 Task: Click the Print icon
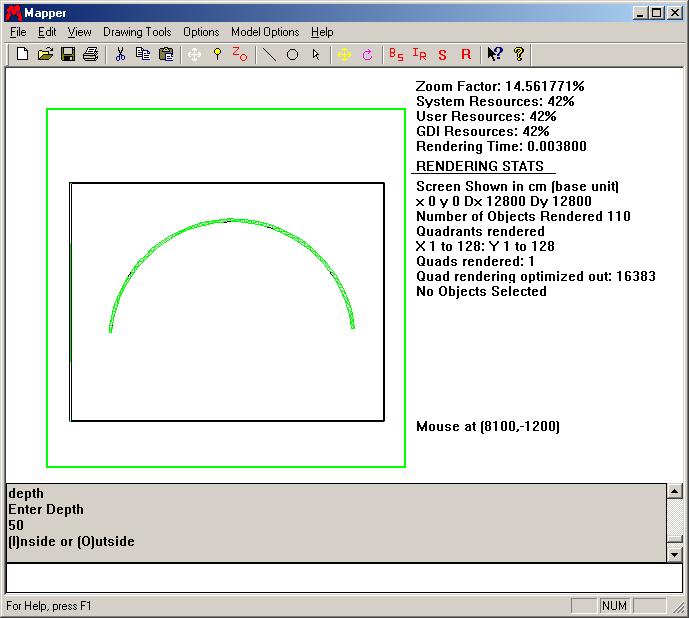[91, 54]
